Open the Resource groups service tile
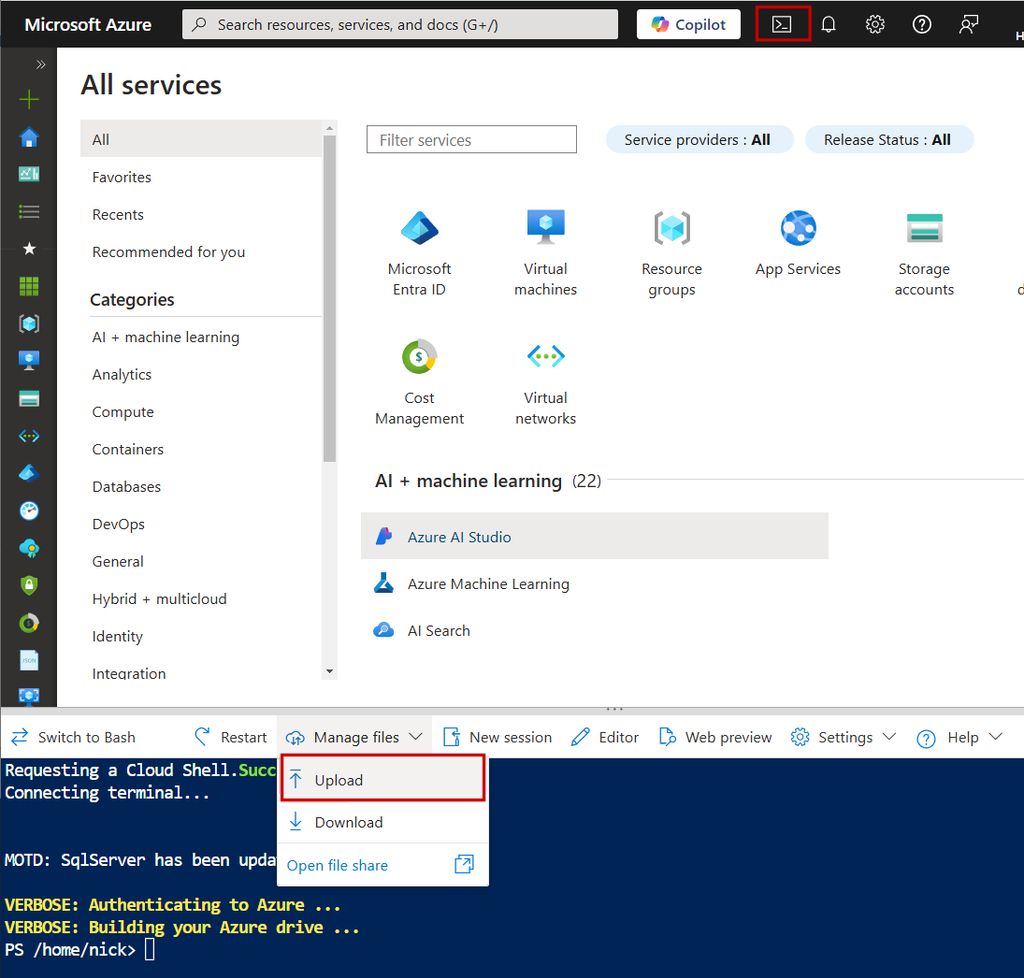 [x=671, y=253]
